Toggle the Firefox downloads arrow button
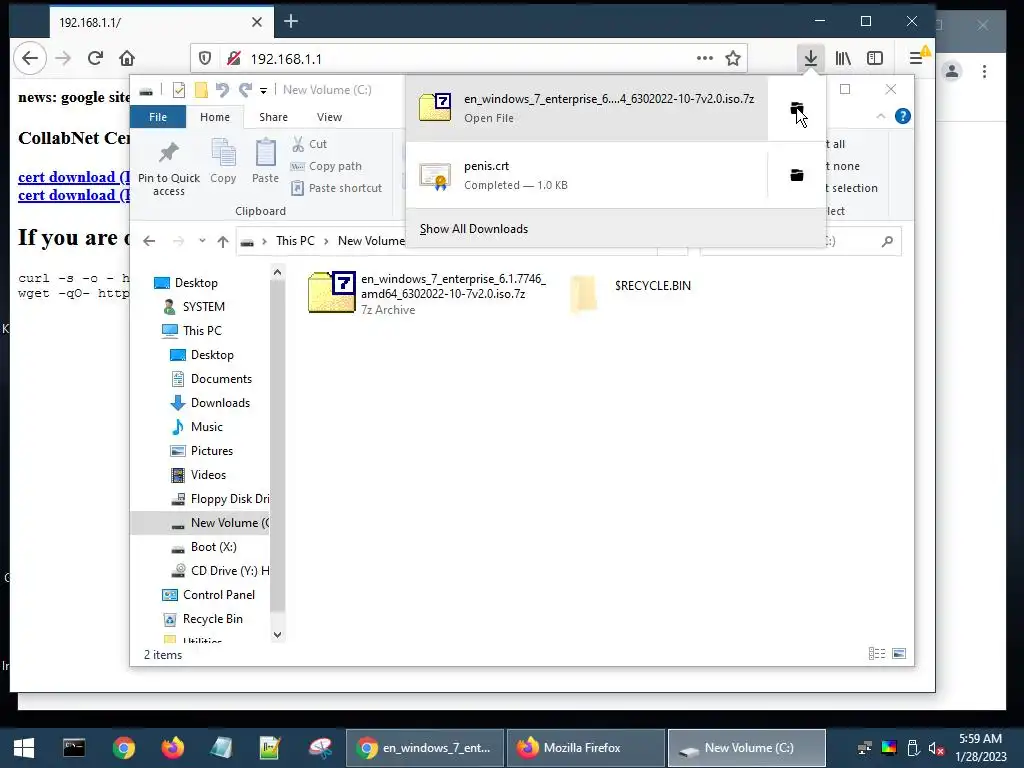 [x=810, y=59]
